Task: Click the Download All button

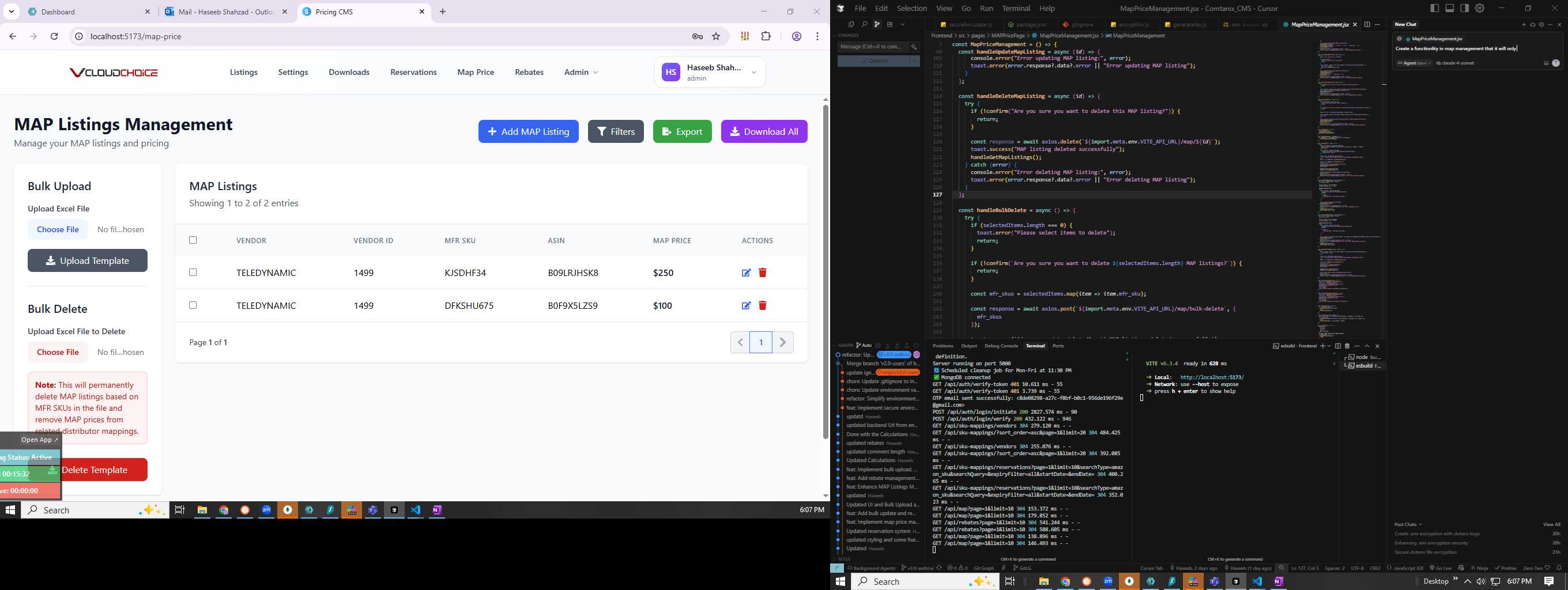Action: click(764, 131)
